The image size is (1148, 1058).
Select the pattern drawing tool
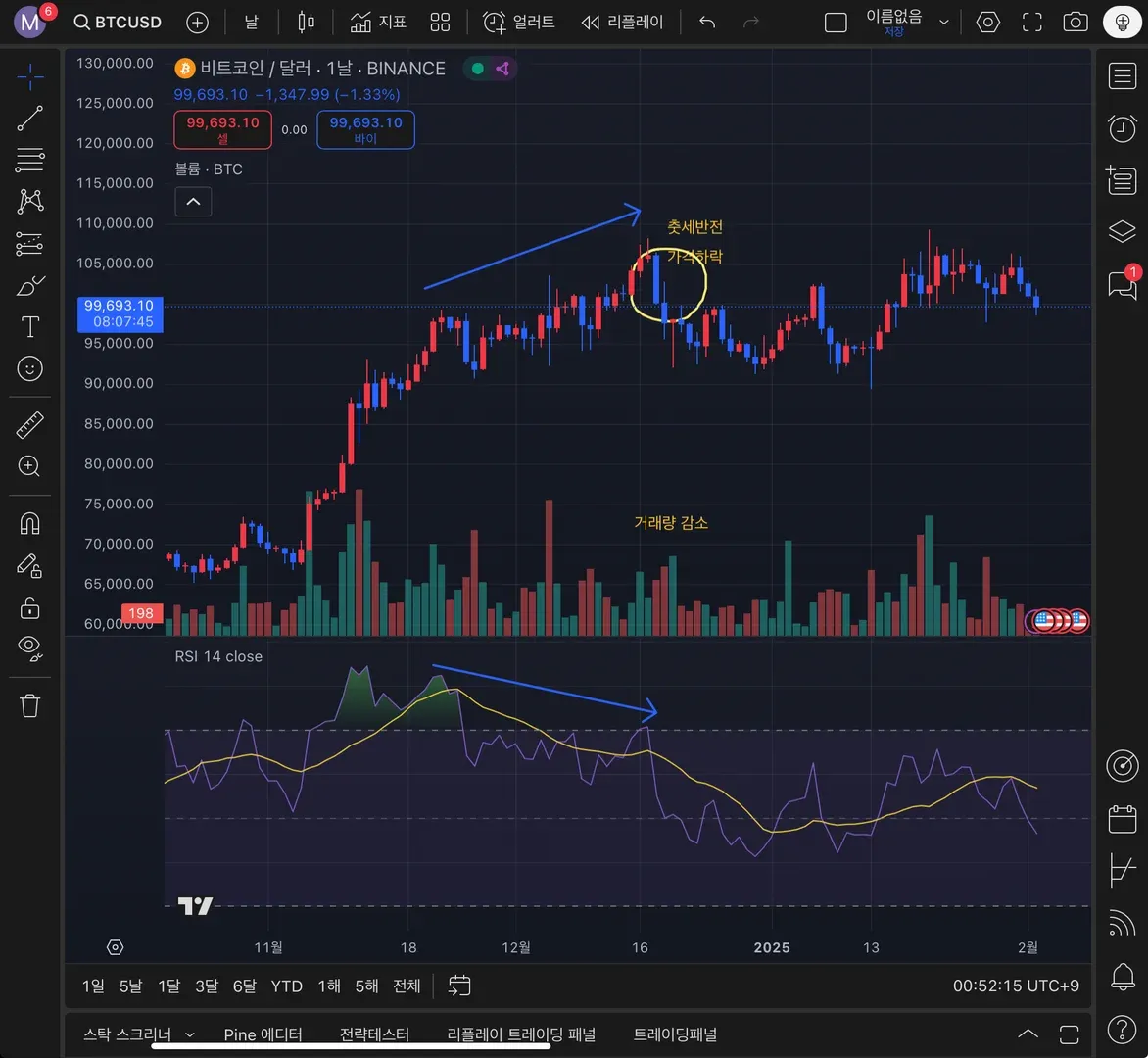(30, 202)
